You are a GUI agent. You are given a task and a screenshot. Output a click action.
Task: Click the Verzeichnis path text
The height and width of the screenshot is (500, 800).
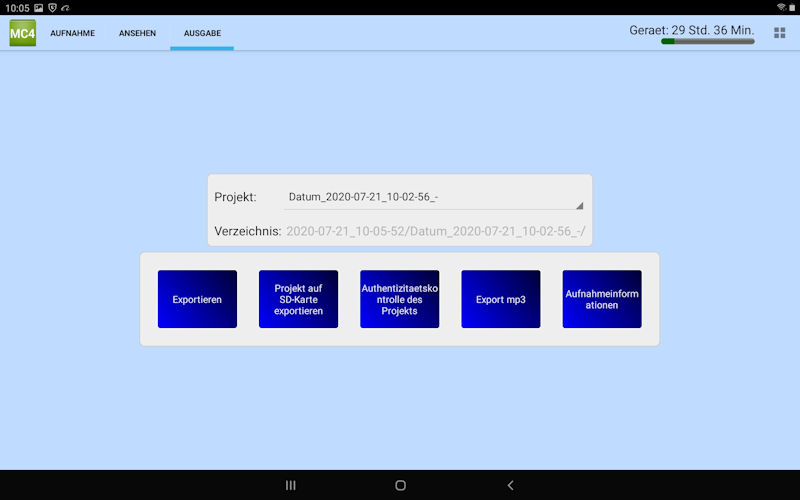436,231
